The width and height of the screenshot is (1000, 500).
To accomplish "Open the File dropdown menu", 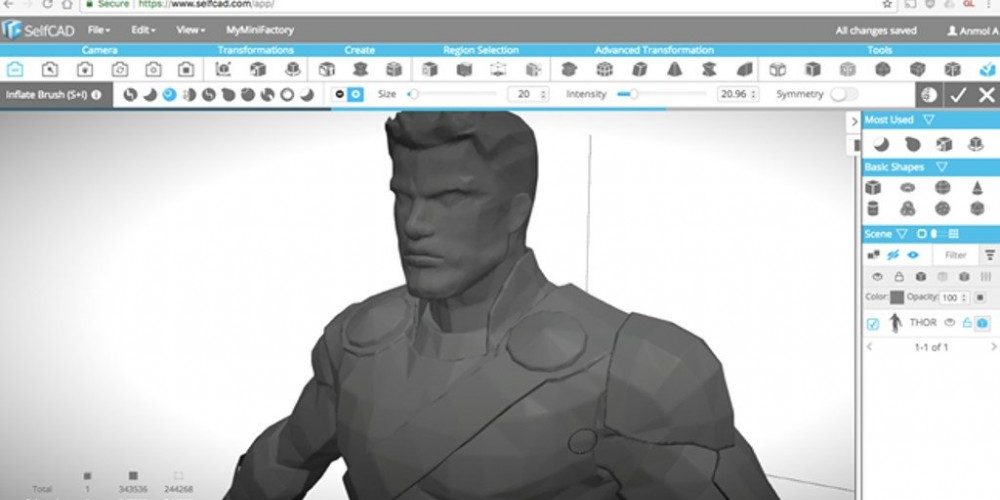I will click(99, 30).
